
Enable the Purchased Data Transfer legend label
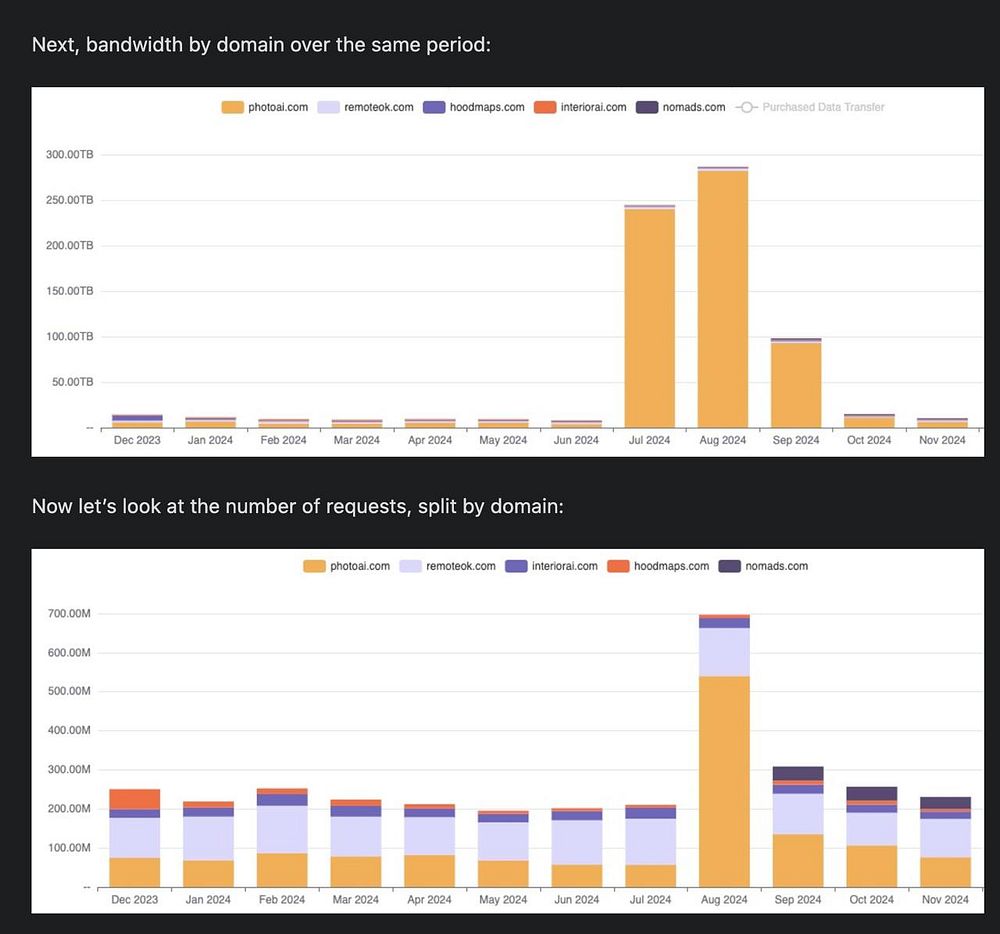tap(823, 107)
